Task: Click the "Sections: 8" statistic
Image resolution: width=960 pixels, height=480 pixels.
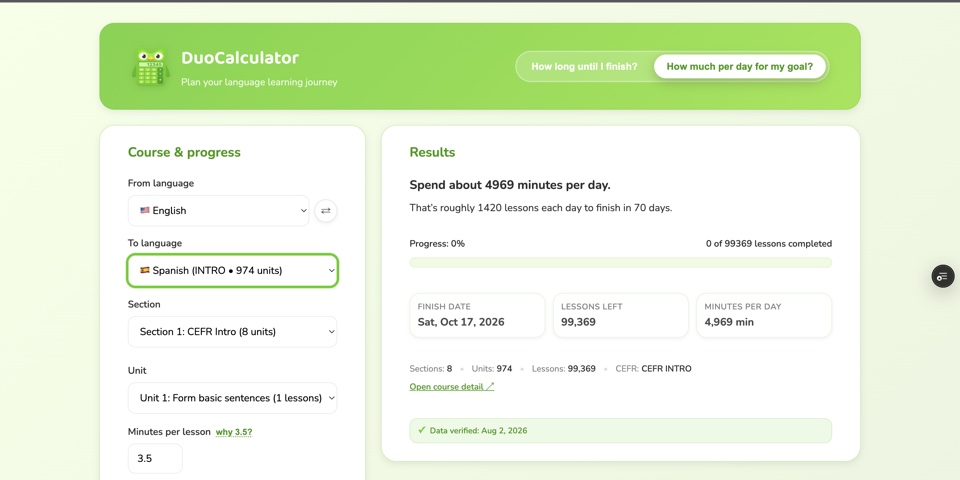Action: (x=431, y=369)
